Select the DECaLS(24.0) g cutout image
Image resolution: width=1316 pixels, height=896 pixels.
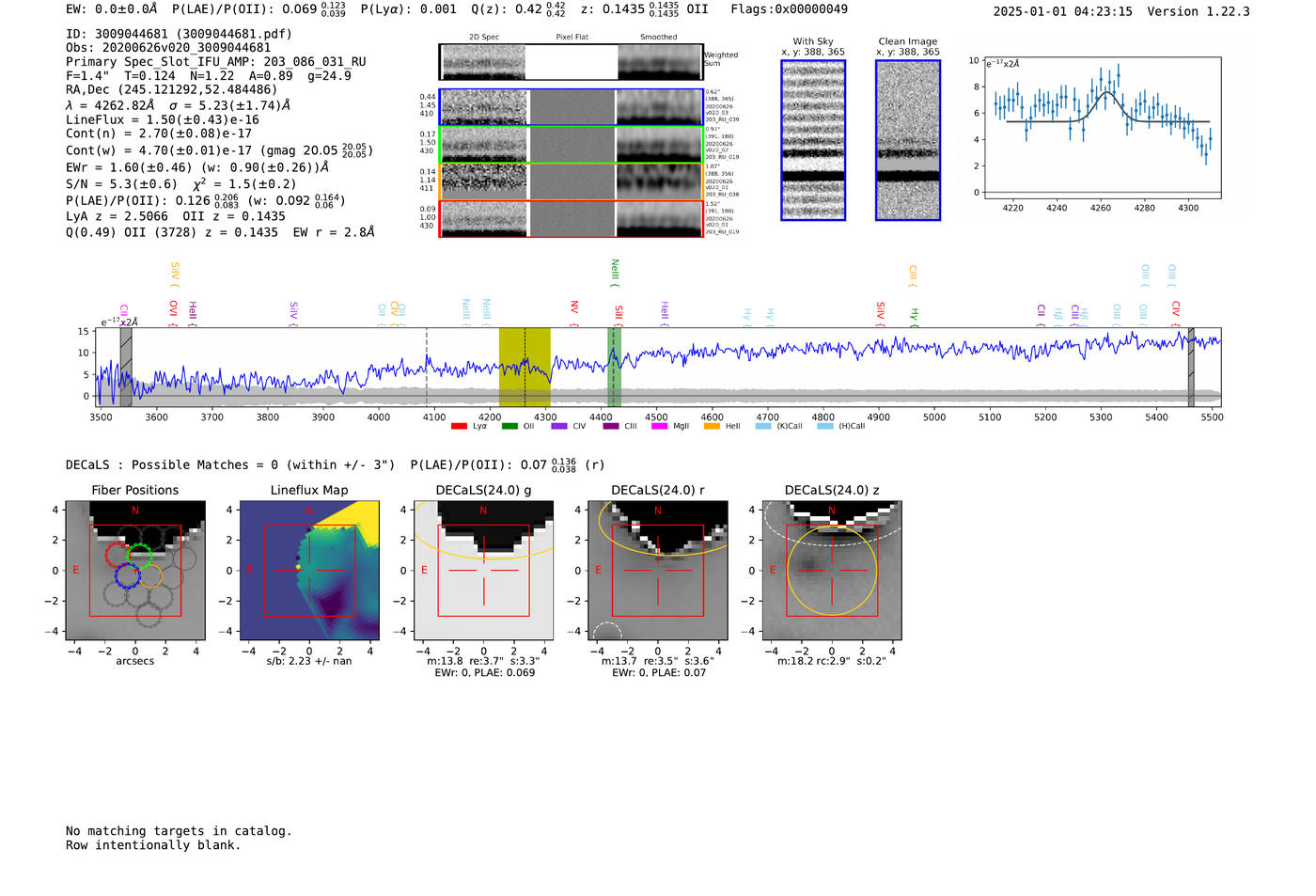(x=484, y=572)
